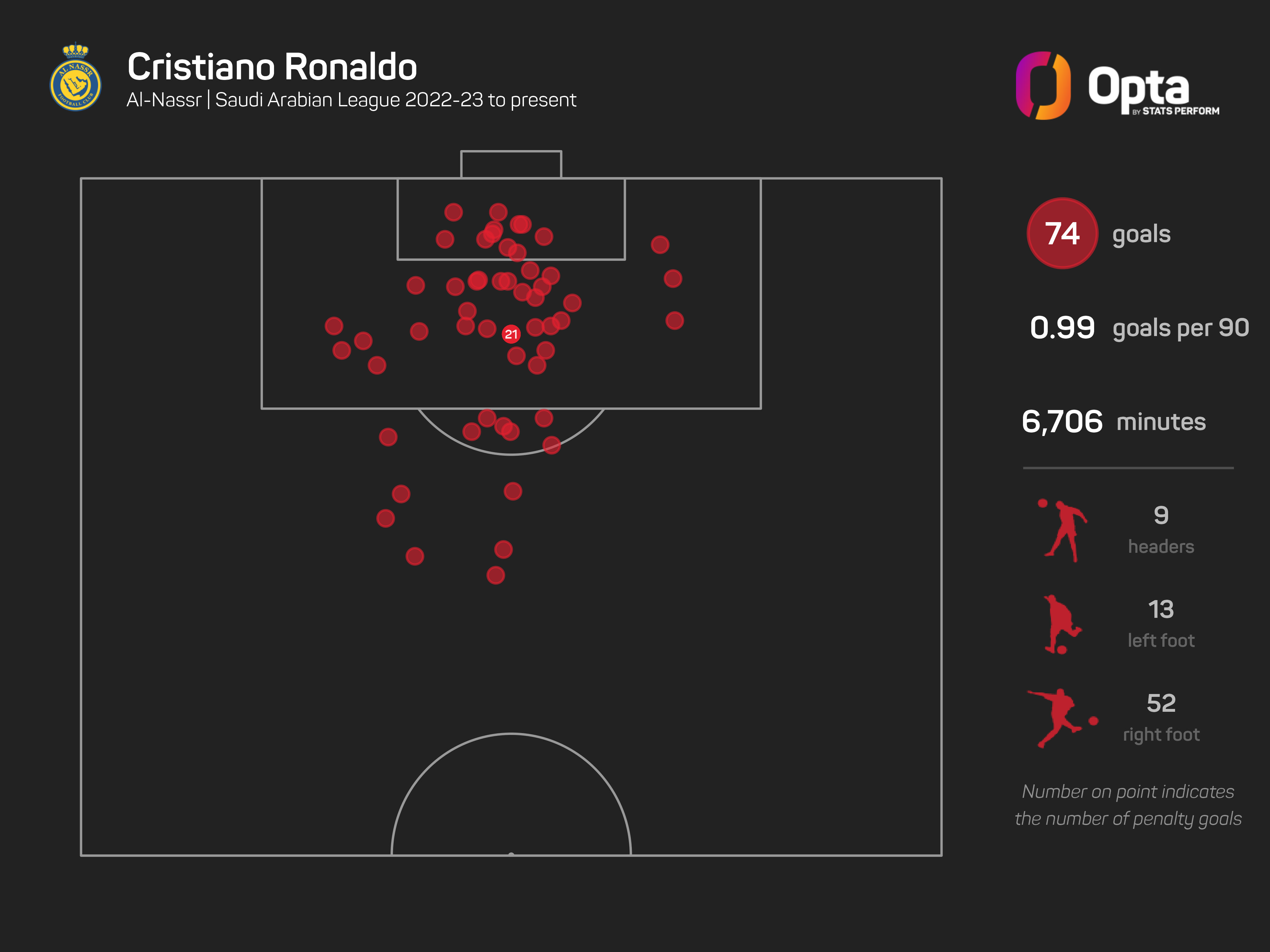Click the Opta logo symbol
The height and width of the screenshot is (952, 1270).
tap(1043, 86)
